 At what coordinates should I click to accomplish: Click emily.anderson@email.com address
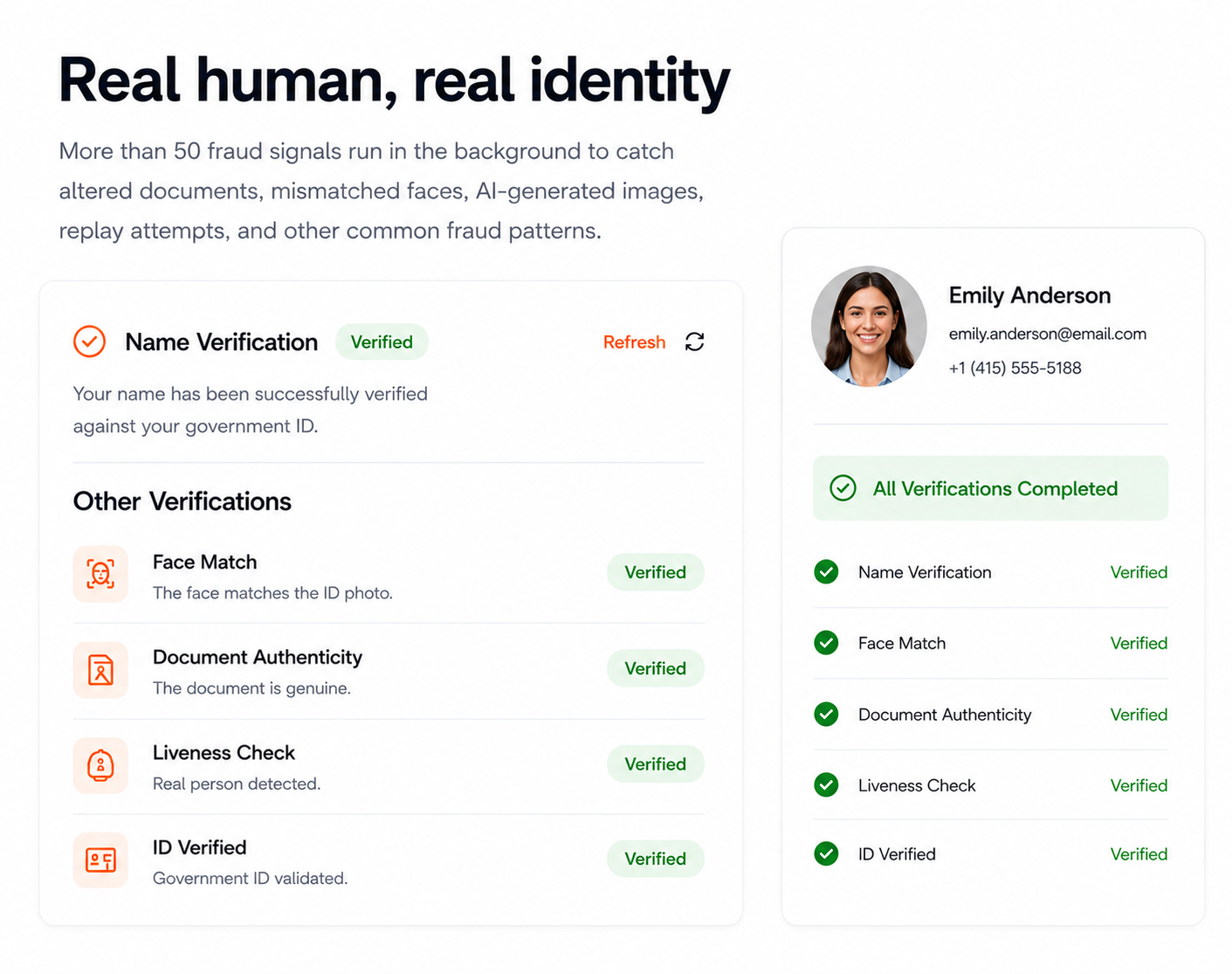tap(1048, 334)
